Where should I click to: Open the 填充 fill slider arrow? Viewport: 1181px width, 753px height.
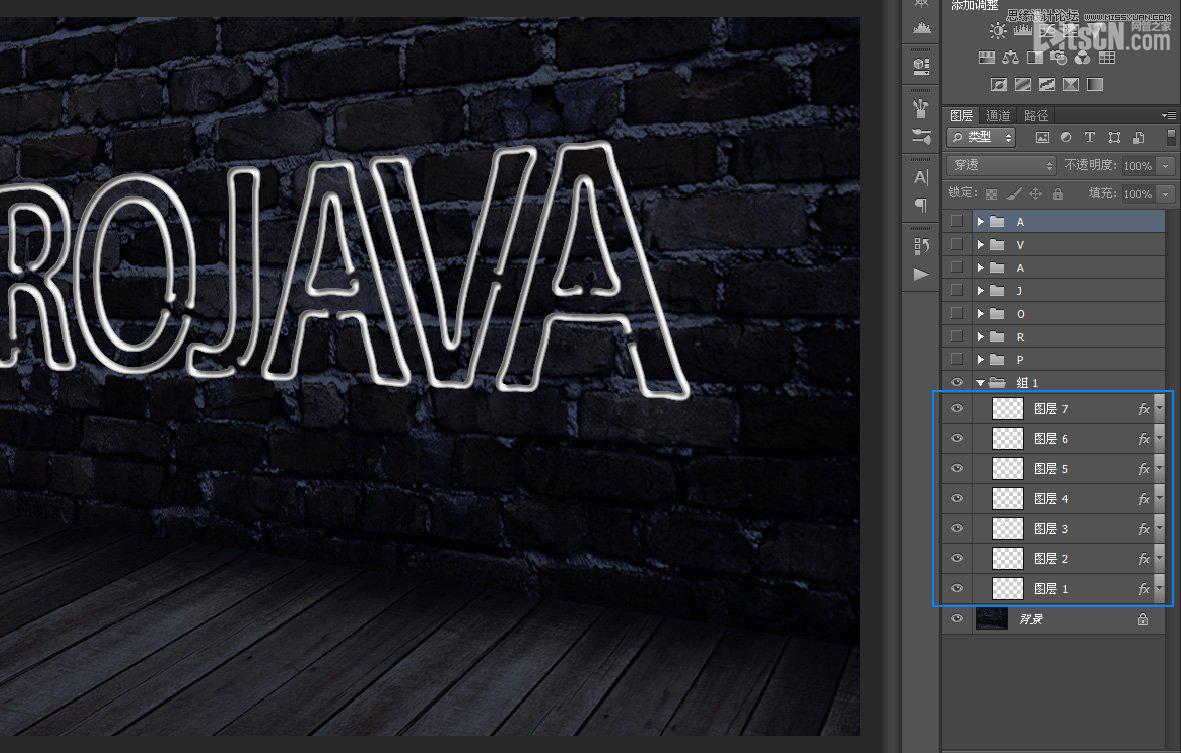coord(1166,194)
